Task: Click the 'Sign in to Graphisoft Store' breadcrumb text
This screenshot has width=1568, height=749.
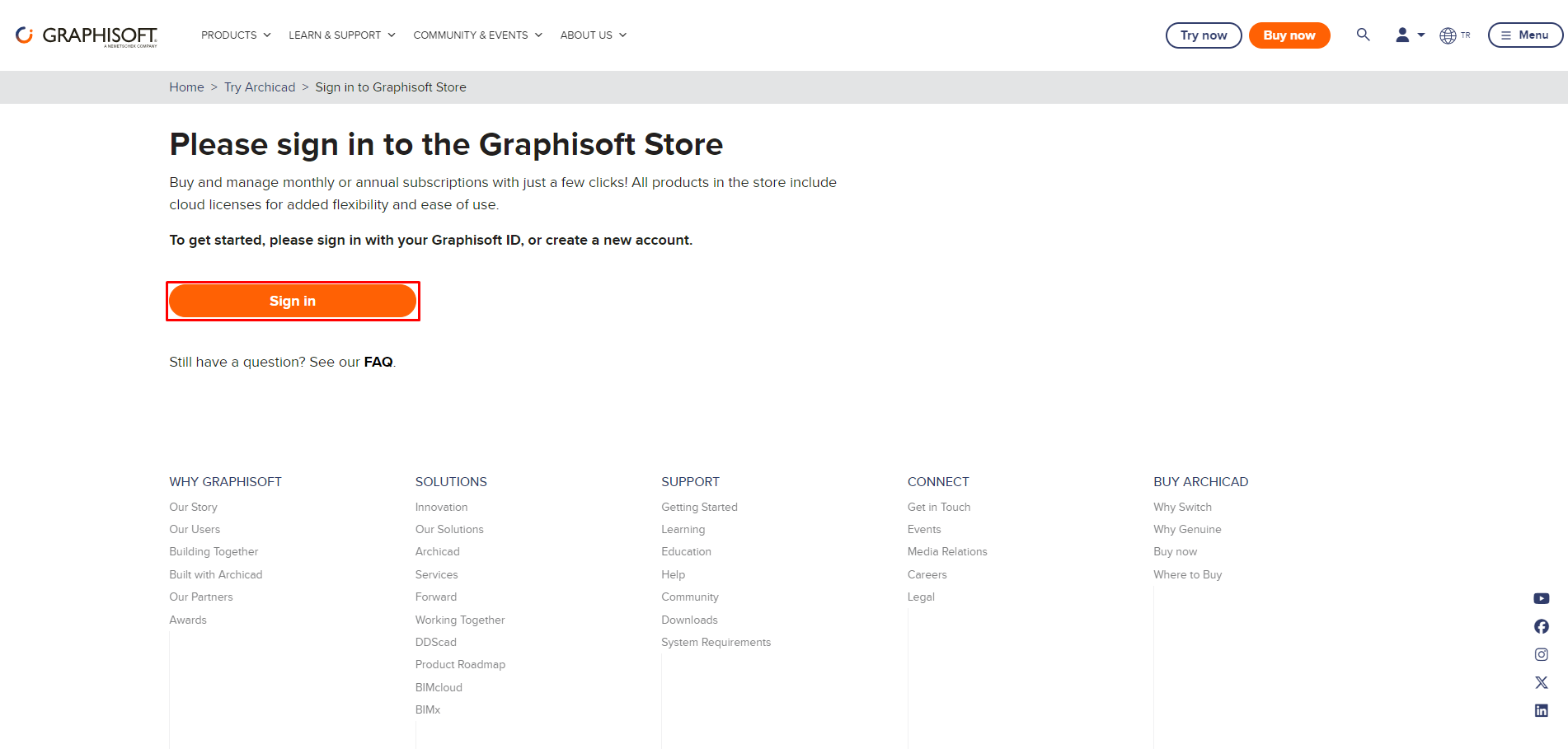Action: pos(391,87)
